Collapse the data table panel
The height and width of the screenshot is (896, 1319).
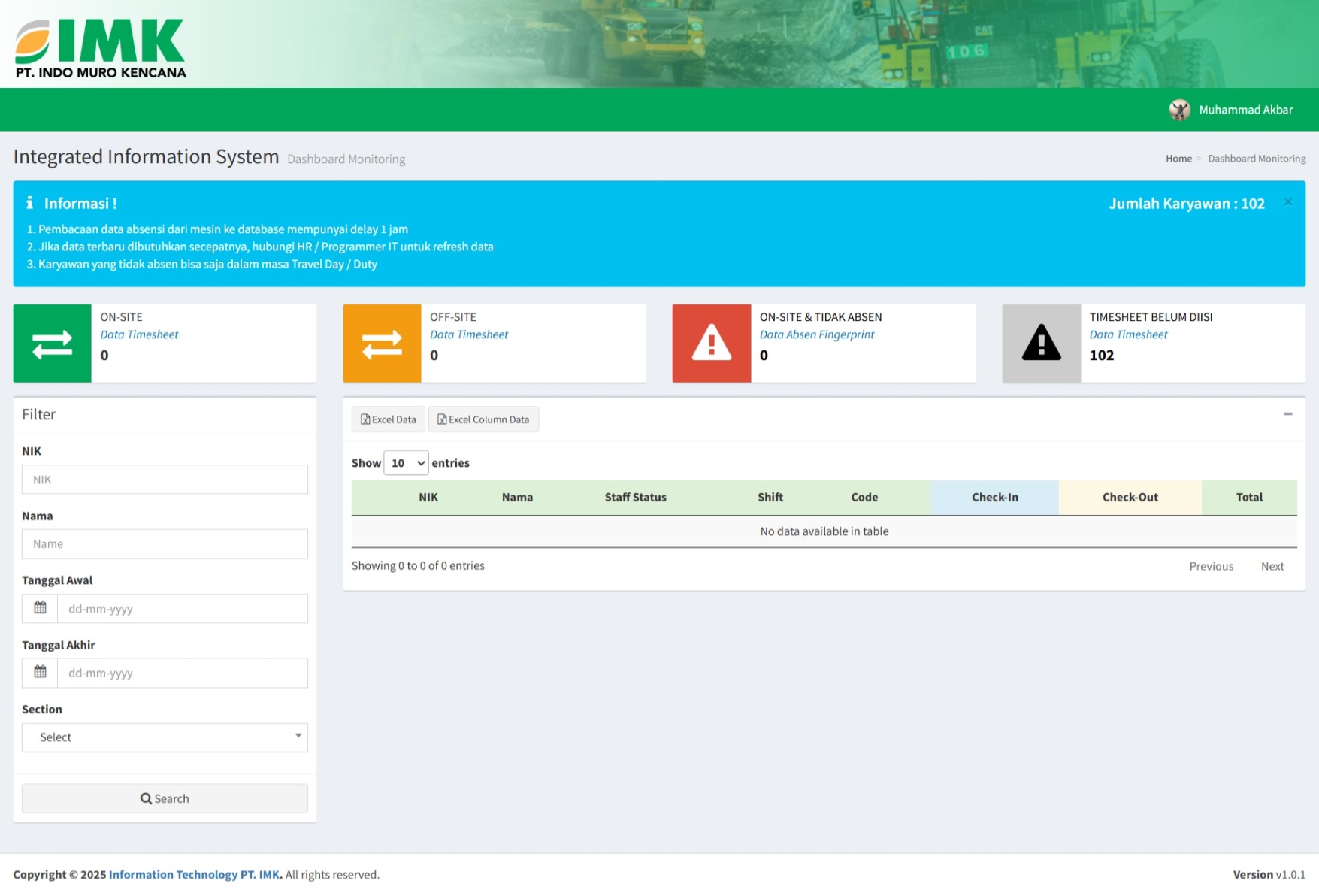coord(1287,414)
